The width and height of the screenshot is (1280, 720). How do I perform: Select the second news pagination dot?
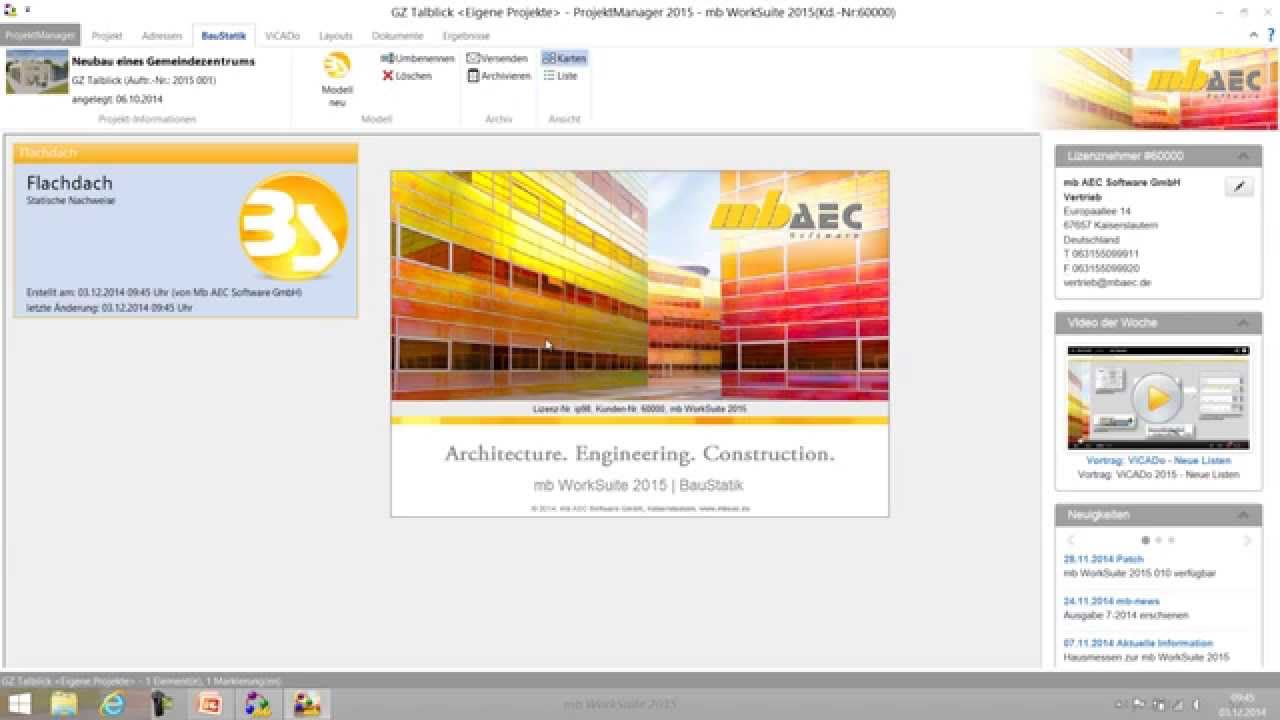pos(1158,540)
